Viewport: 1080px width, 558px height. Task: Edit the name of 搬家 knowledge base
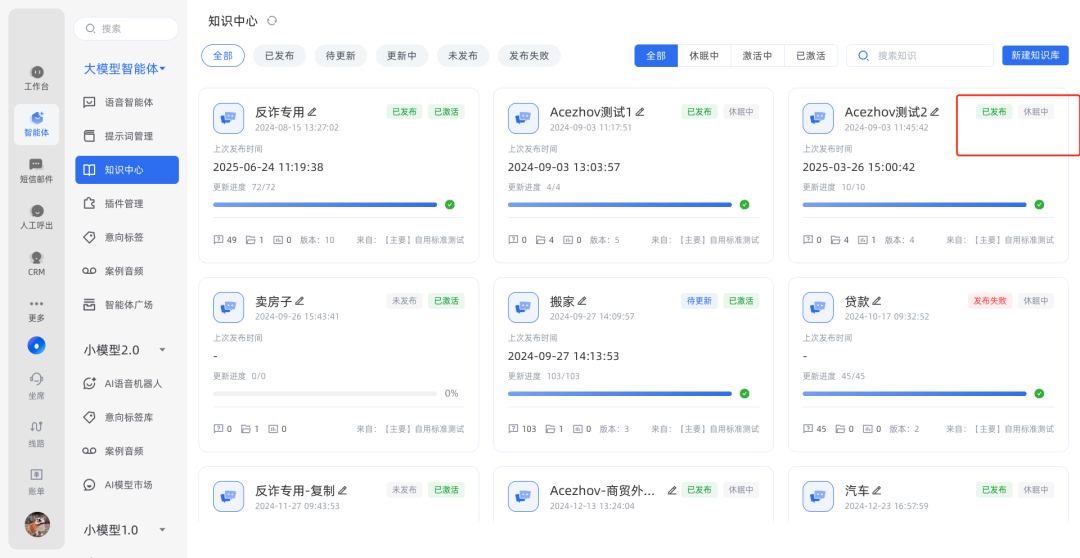coord(582,301)
